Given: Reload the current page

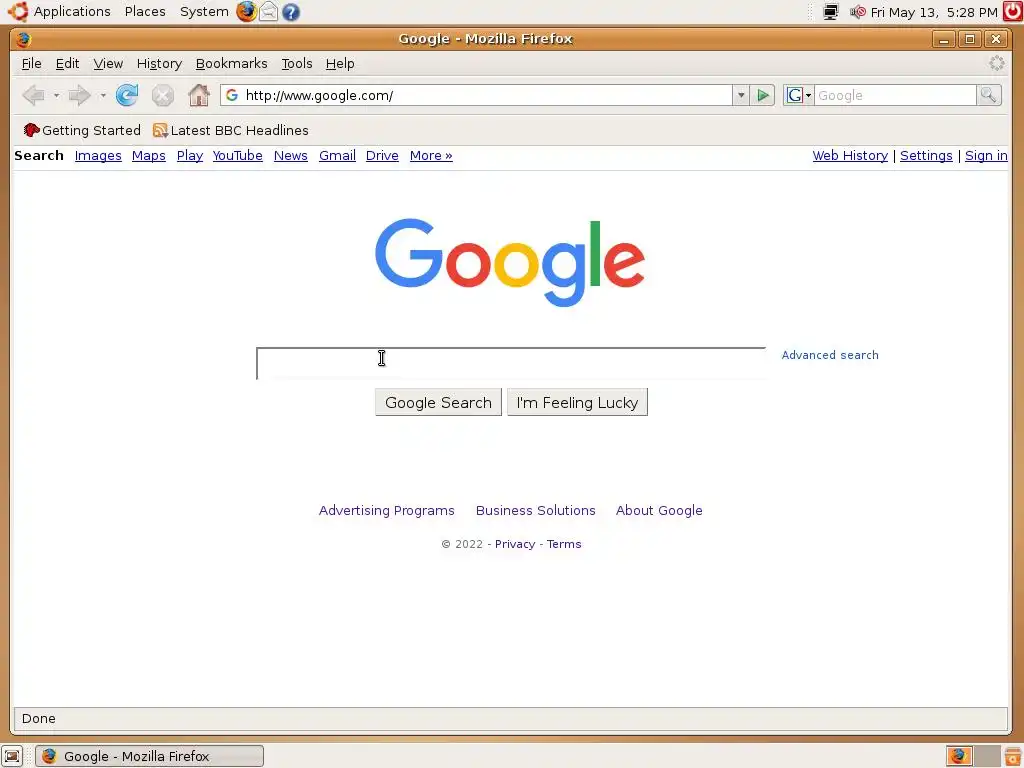Looking at the screenshot, I should click(127, 95).
